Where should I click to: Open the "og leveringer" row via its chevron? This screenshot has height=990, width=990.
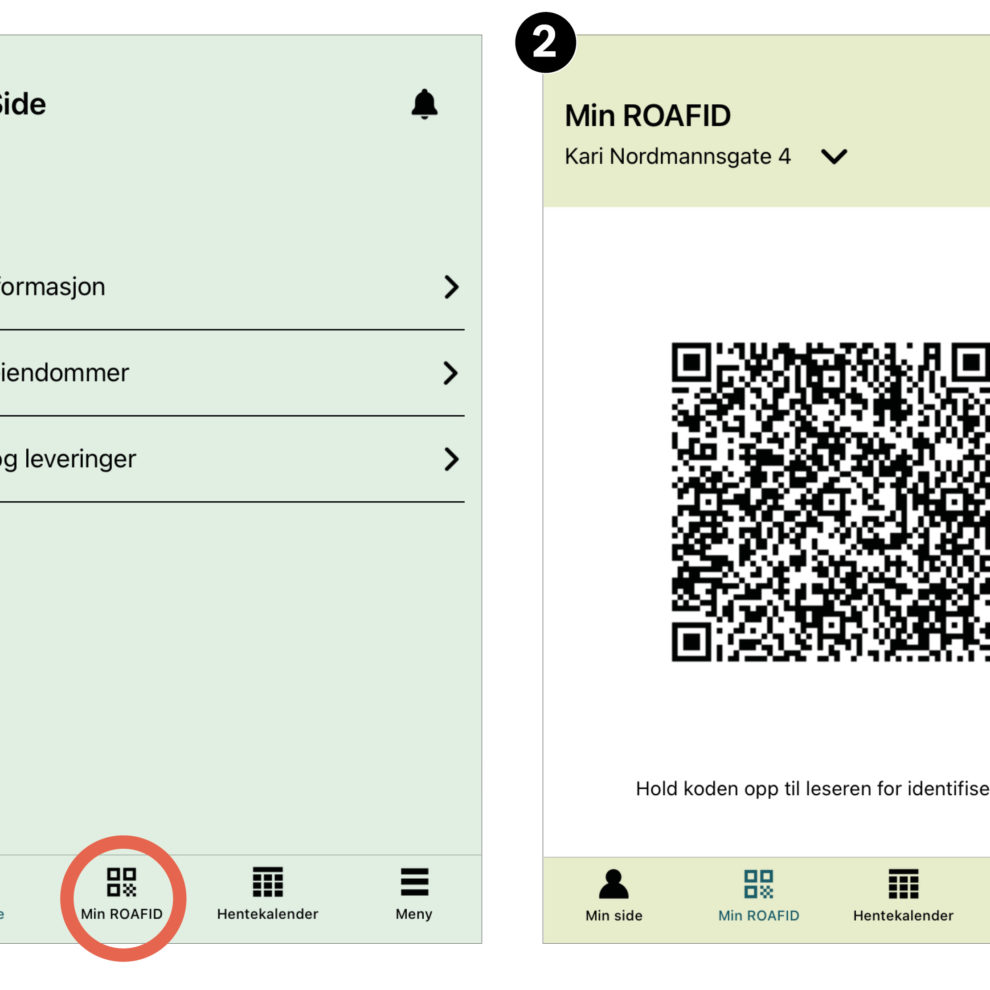(x=451, y=460)
